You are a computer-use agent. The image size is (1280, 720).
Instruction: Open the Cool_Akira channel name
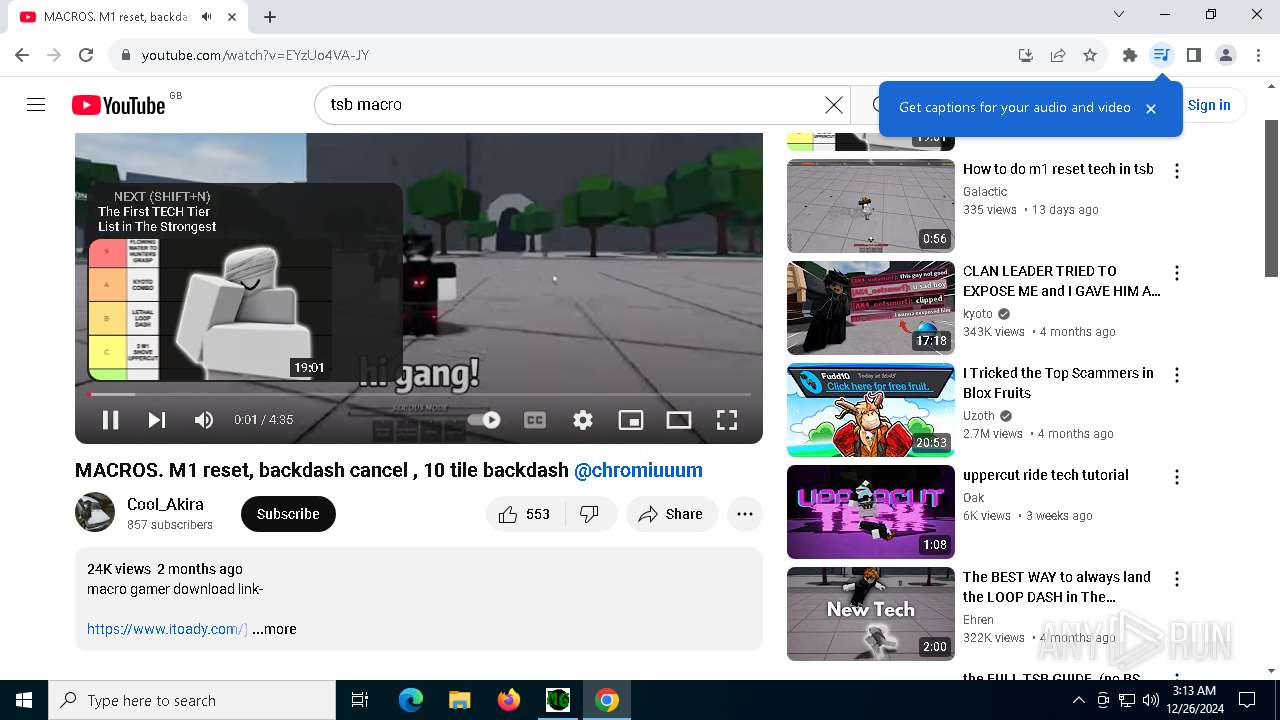click(x=165, y=504)
